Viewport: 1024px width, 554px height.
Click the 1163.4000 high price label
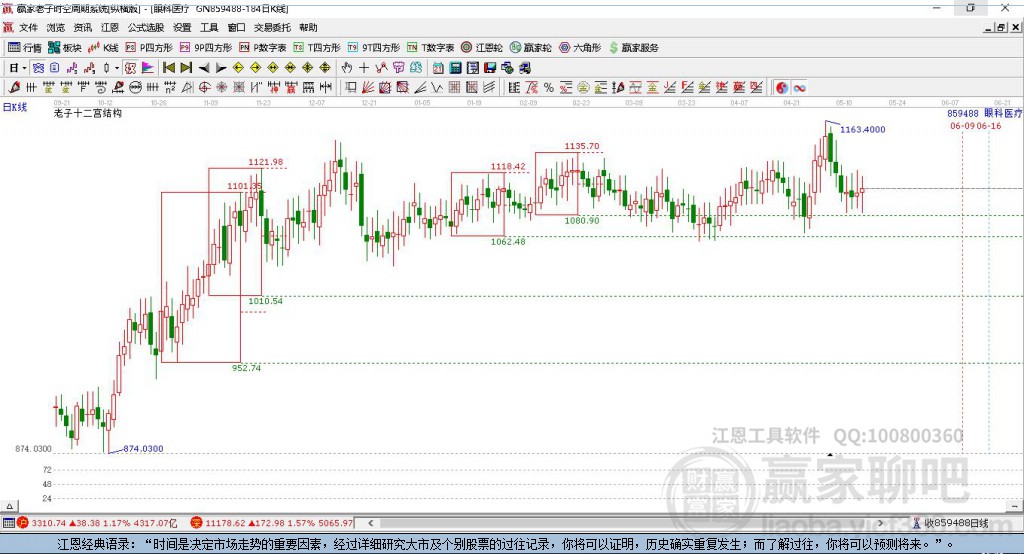tap(862, 129)
